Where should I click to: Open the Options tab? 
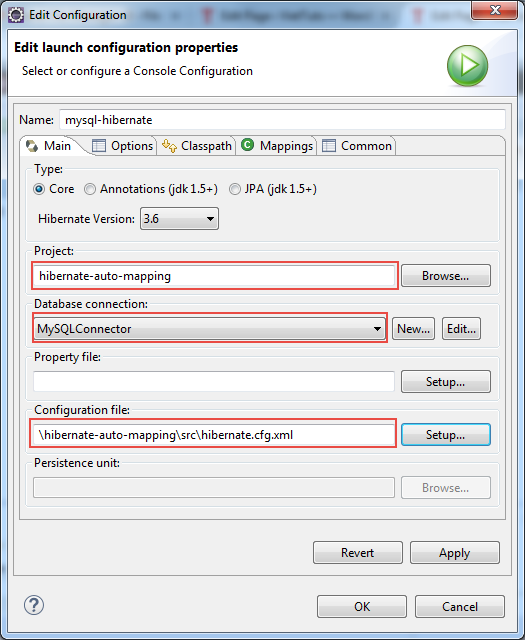tap(122, 146)
